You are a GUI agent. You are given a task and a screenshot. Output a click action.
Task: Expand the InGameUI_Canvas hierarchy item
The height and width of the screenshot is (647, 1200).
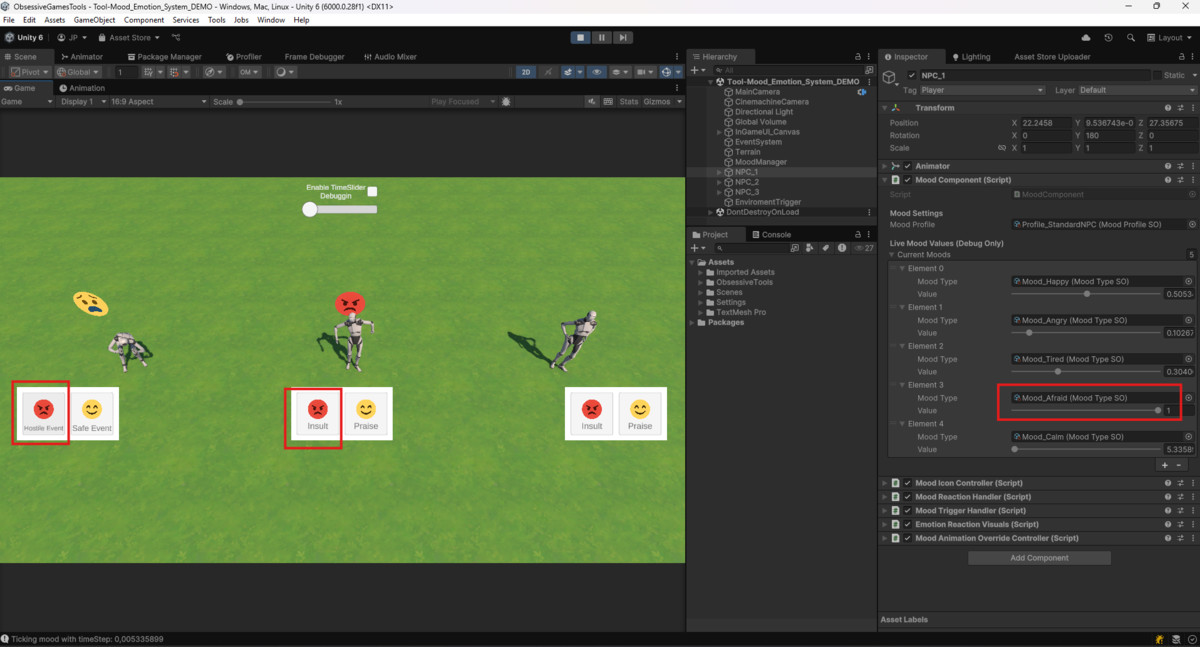click(719, 132)
